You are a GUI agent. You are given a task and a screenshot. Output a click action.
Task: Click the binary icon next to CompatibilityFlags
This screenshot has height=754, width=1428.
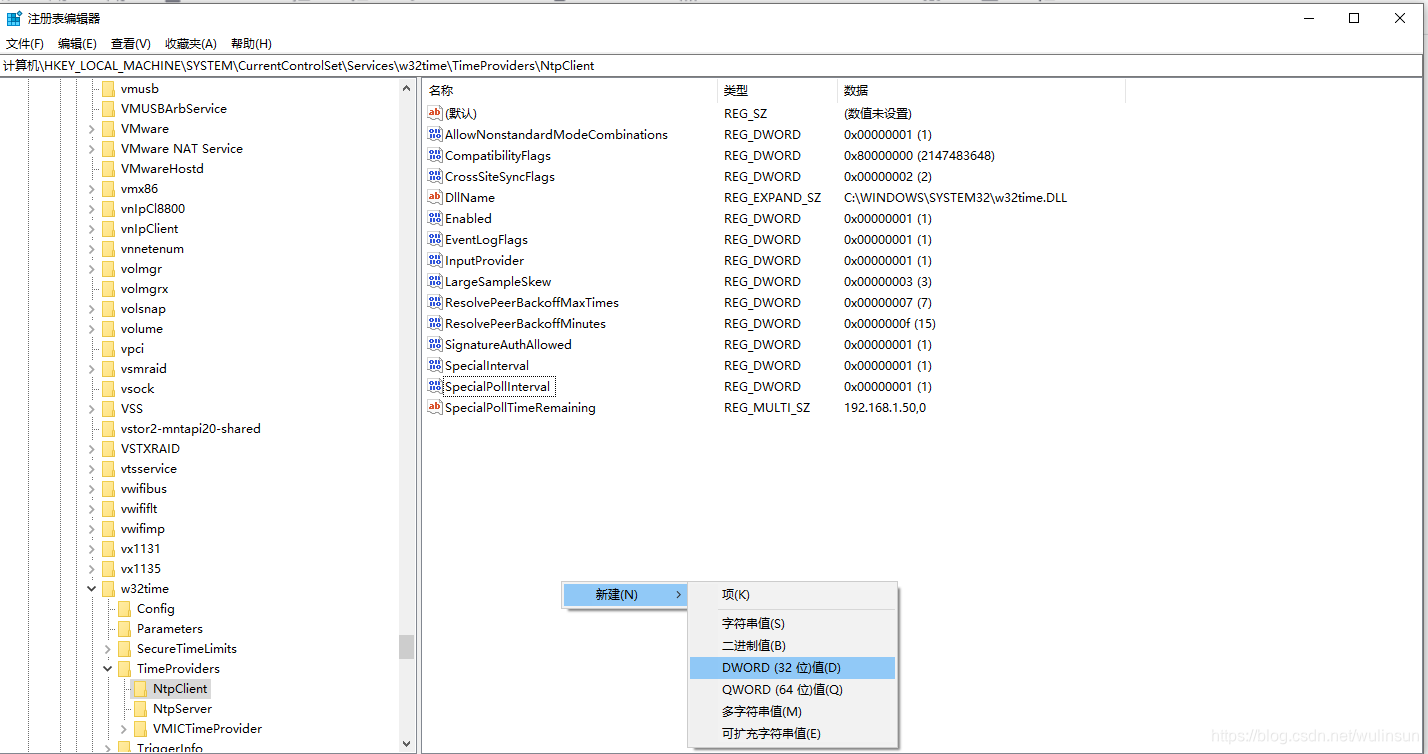436,155
